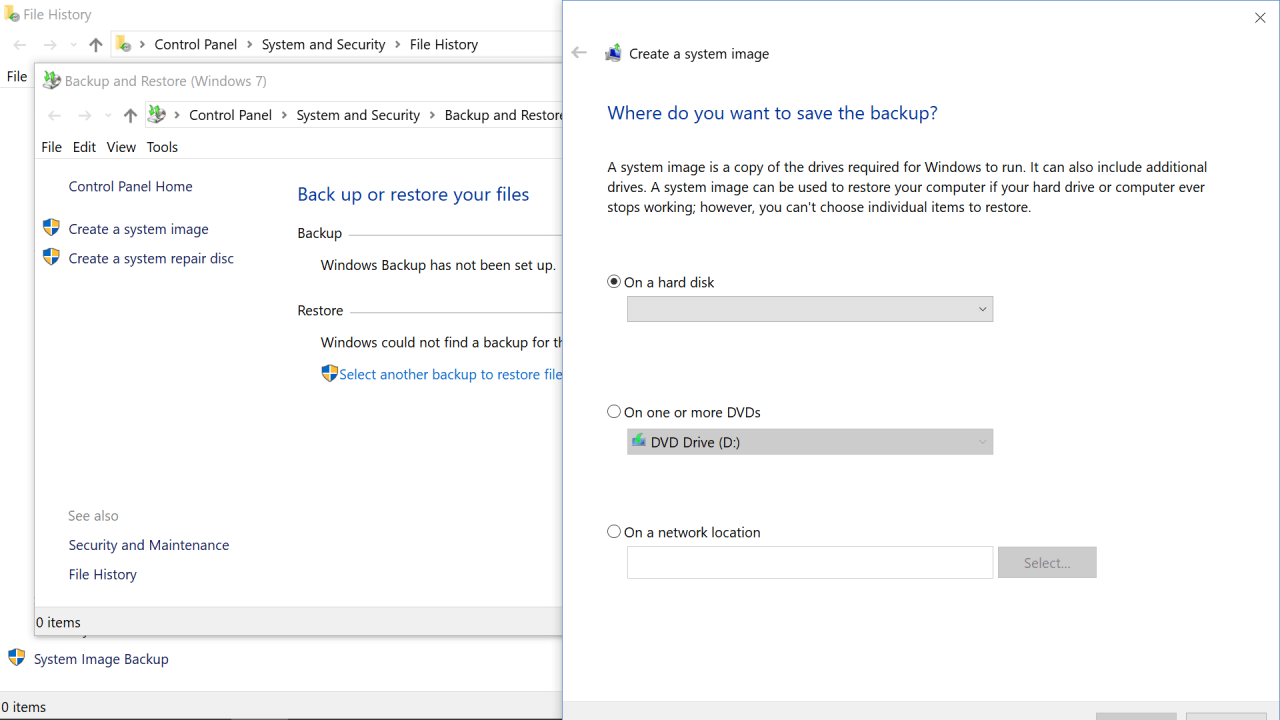Screen dimensions: 1280x720
Task: Click back arrow in Create a system image wizard
Action: pyautogui.click(x=579, y=53)
